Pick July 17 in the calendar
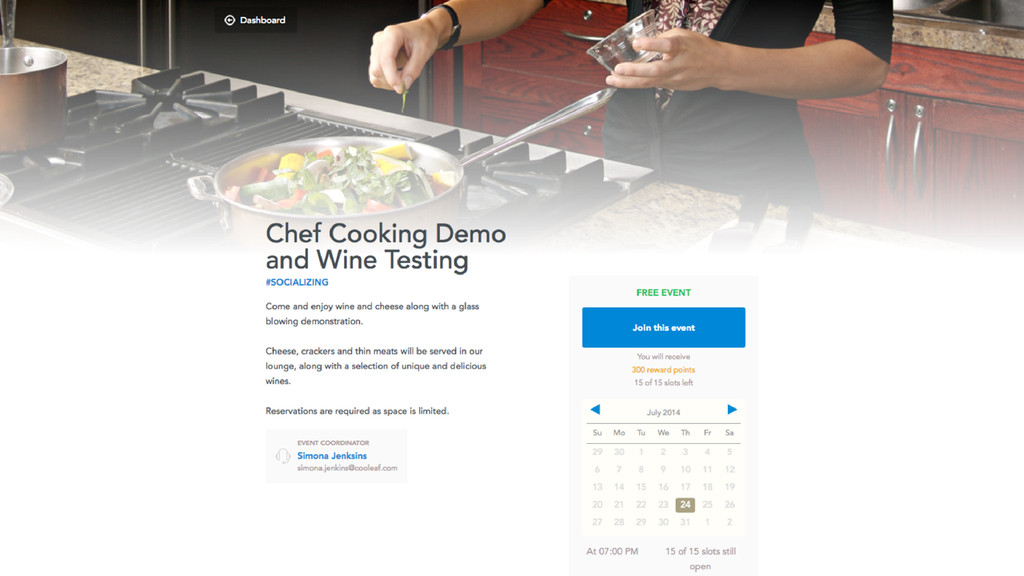 coord(685,487)
